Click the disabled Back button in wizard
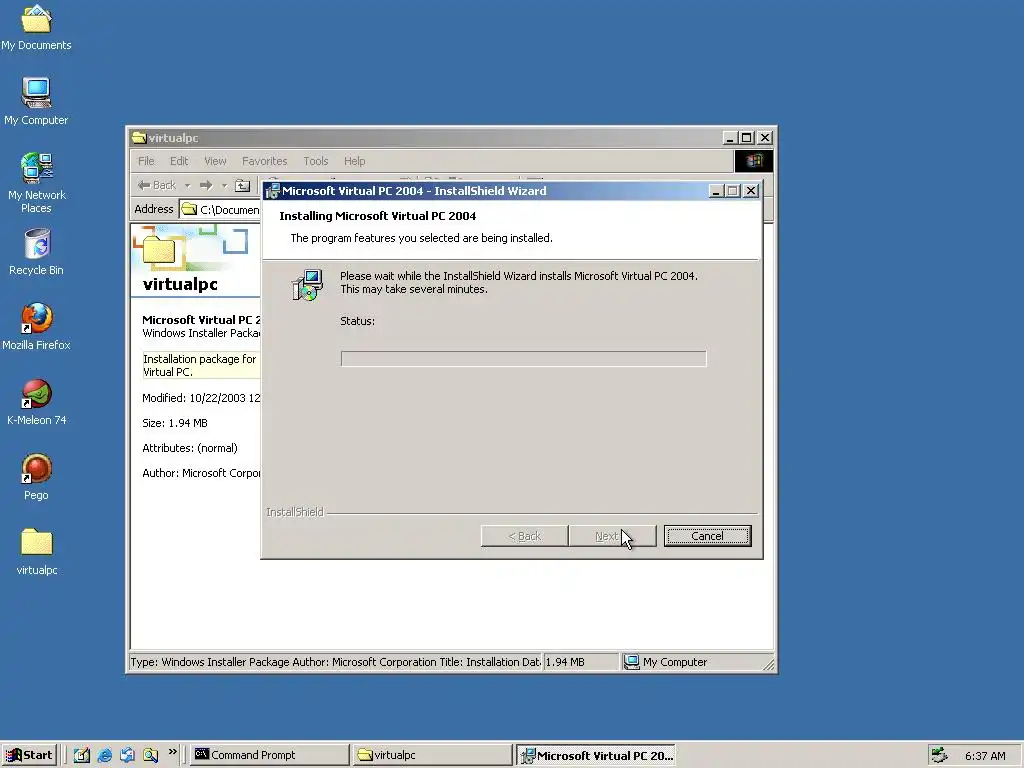 pyautogui.click(x=524, y=536)
